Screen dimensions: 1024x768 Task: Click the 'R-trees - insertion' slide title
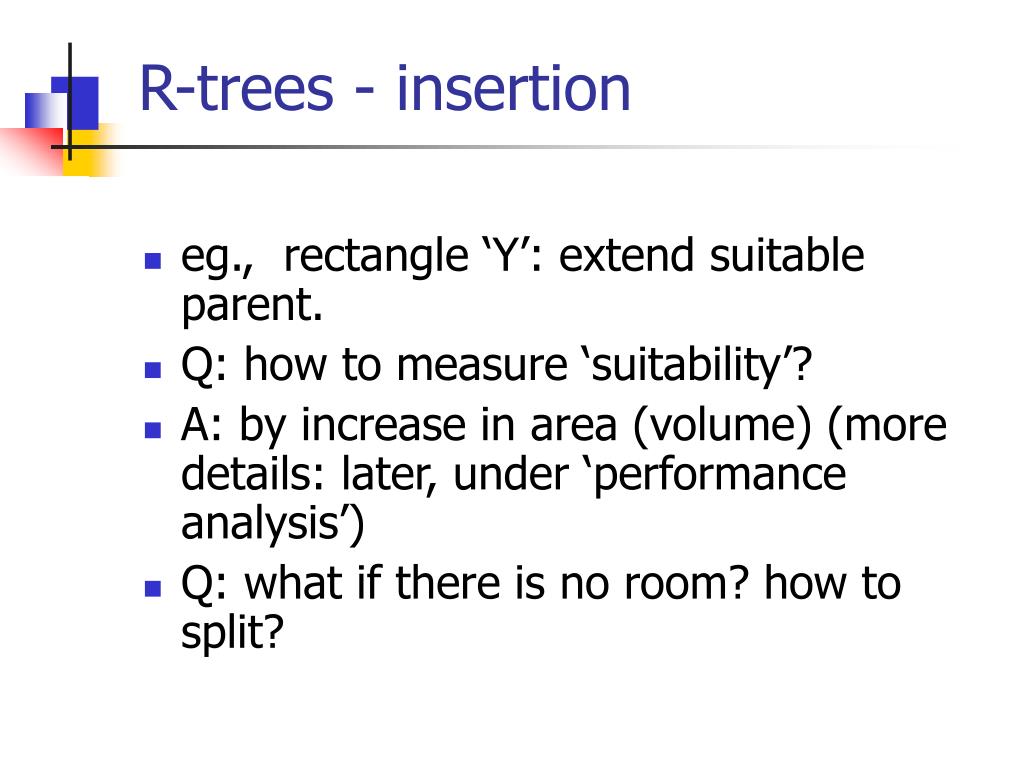(385, 88)
